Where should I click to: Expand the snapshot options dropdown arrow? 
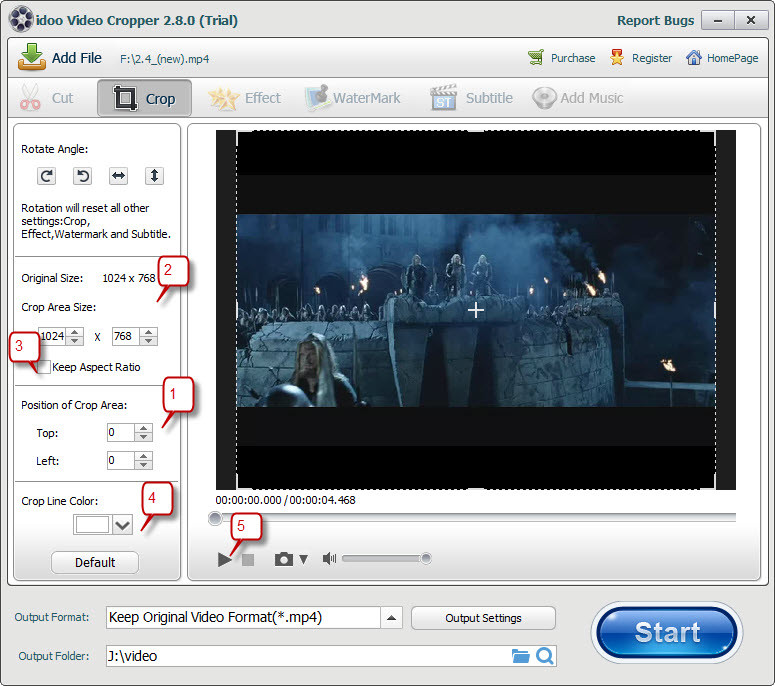303,559
